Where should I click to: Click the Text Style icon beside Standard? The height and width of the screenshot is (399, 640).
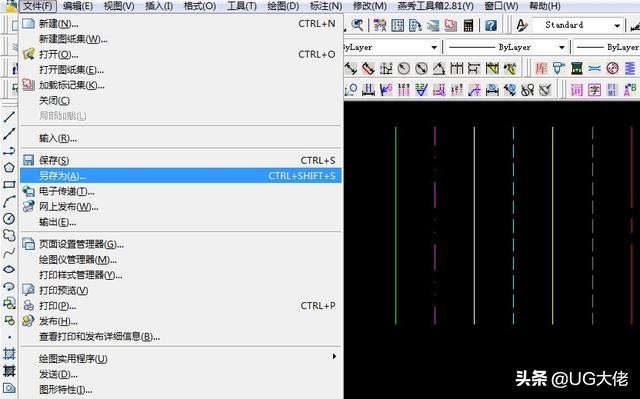click(522, 25)
